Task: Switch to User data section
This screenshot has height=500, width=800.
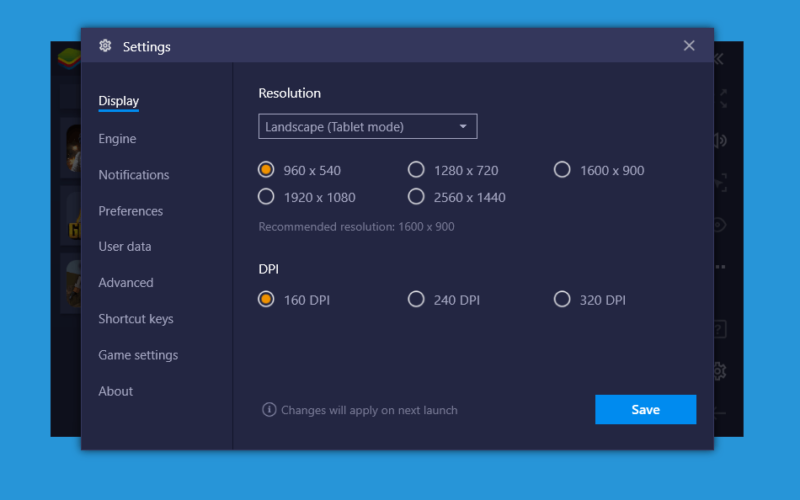Action: (x=124, y=246)
